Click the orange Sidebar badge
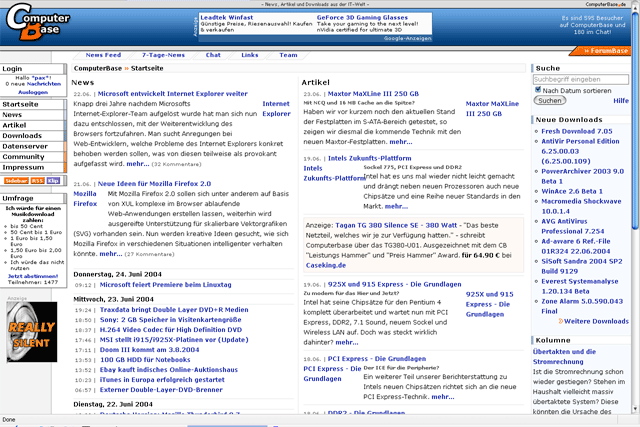640x427 pixels. (16, 180)
